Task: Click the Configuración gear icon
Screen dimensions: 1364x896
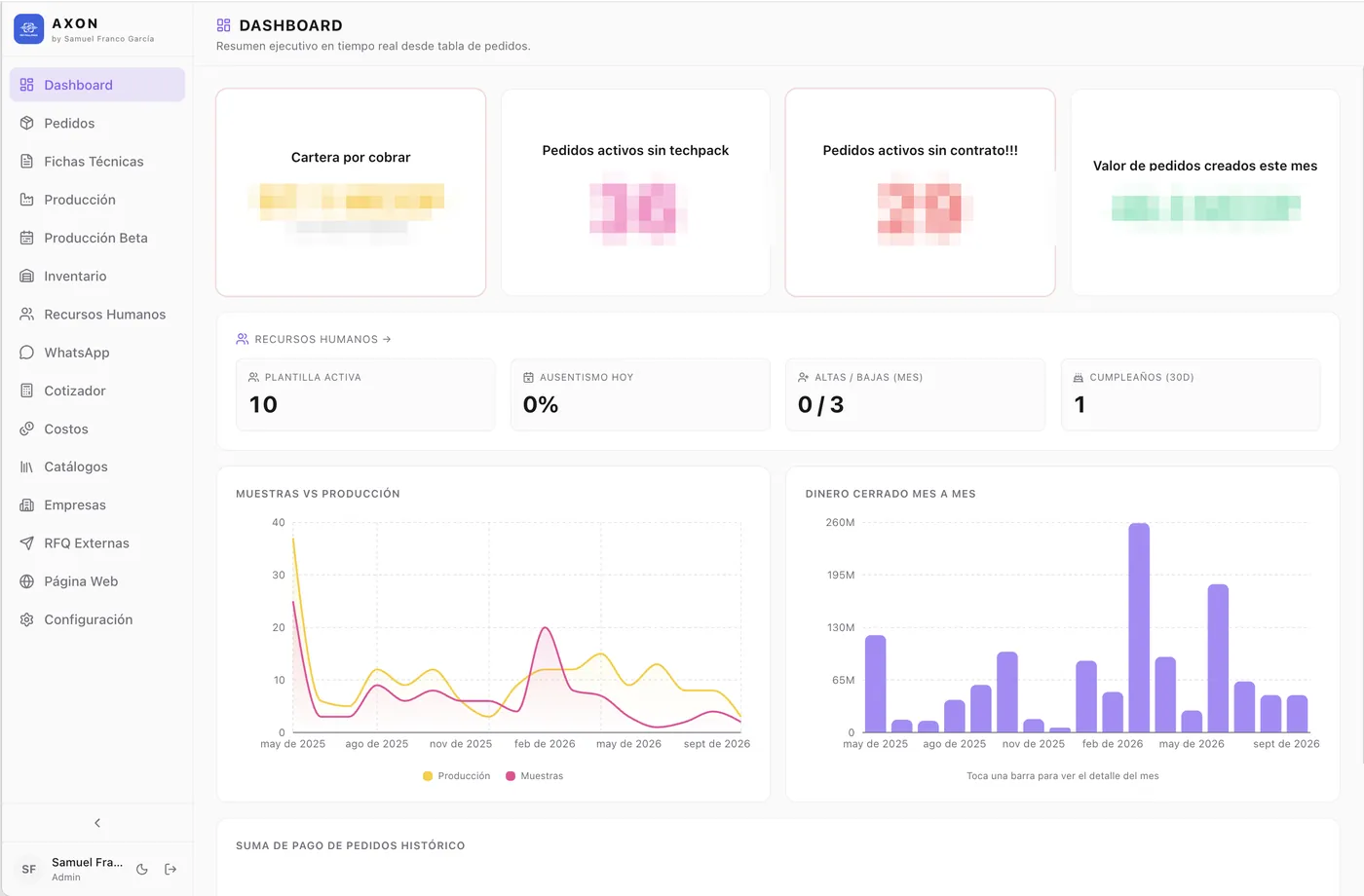Action: tap(27, 619)
